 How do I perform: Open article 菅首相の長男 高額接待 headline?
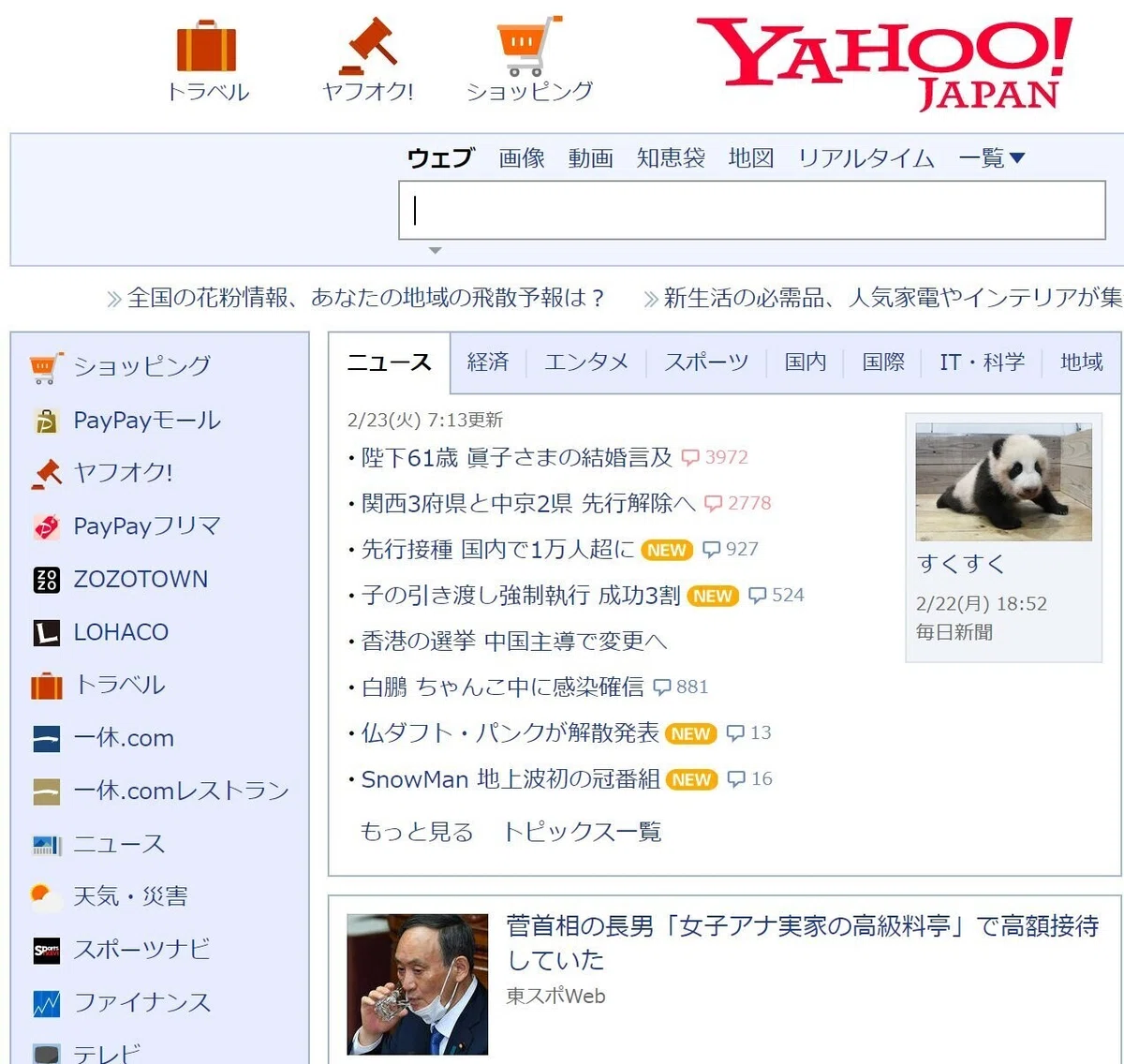(803, 943)
